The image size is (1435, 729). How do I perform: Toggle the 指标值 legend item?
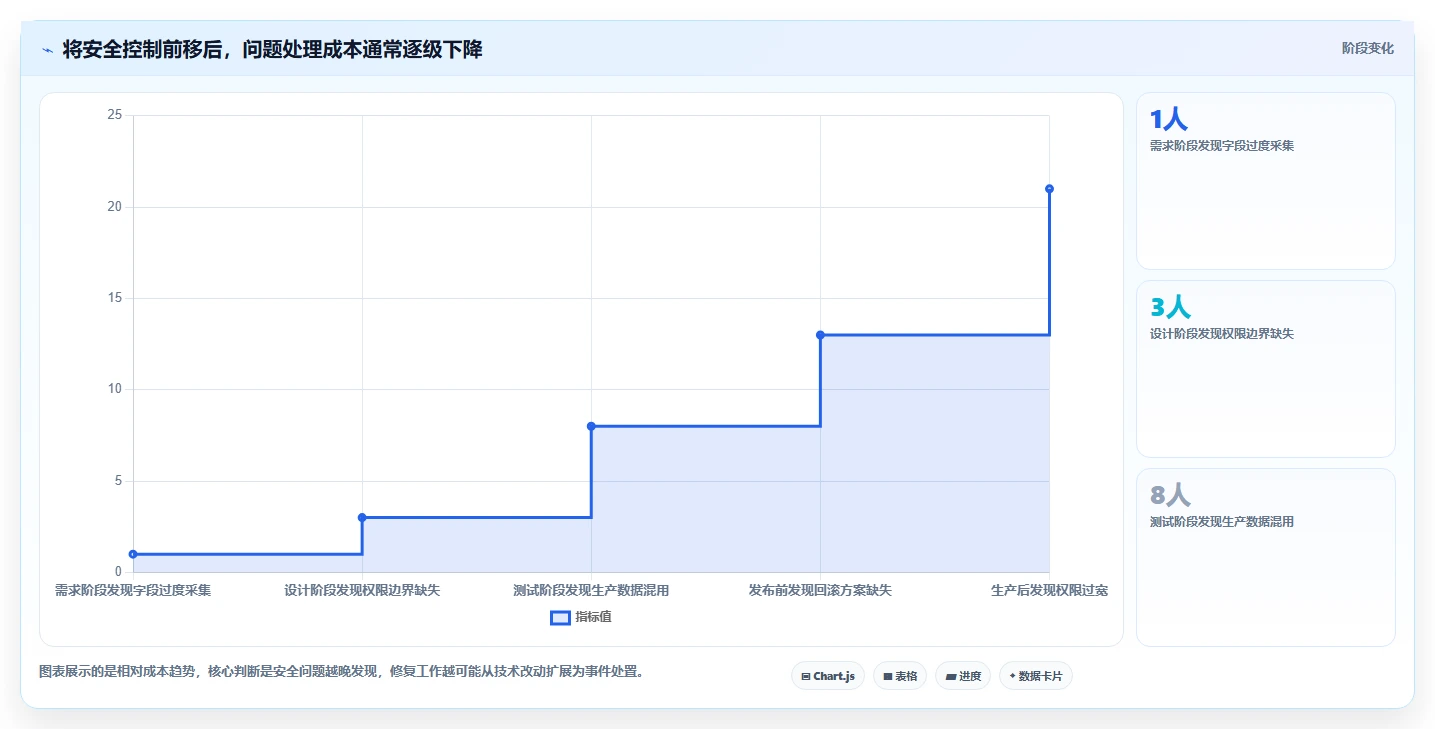(x=581, y=617)
